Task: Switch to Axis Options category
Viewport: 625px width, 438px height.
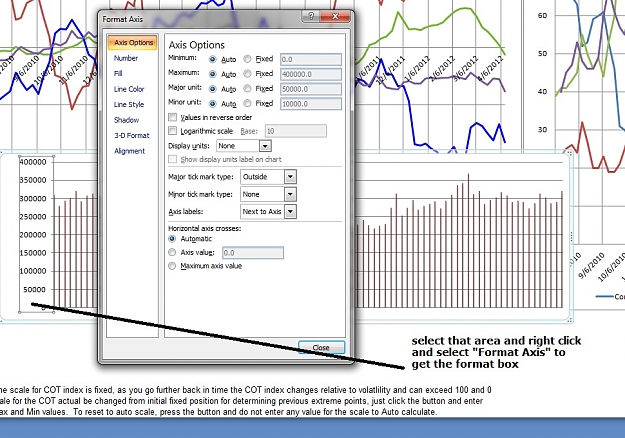Action: (133, 42)
